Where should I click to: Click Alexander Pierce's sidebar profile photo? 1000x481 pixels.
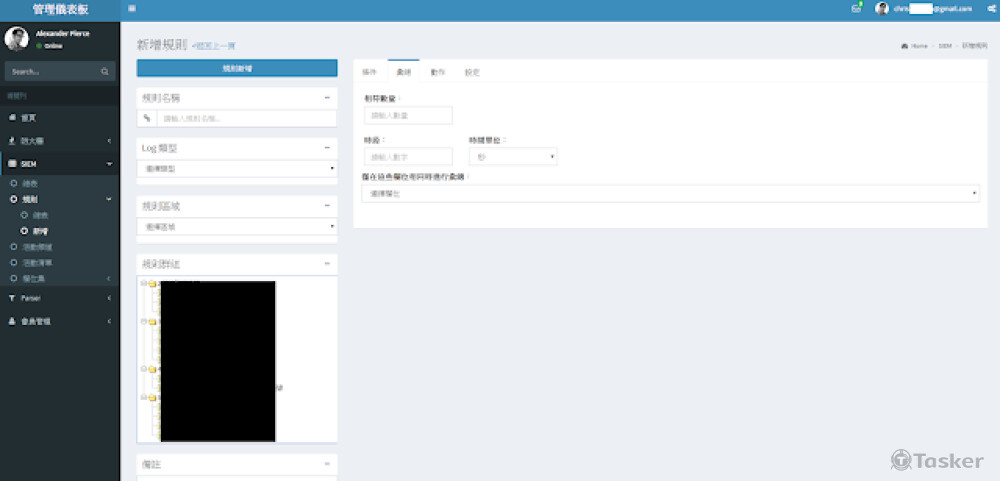17,38
